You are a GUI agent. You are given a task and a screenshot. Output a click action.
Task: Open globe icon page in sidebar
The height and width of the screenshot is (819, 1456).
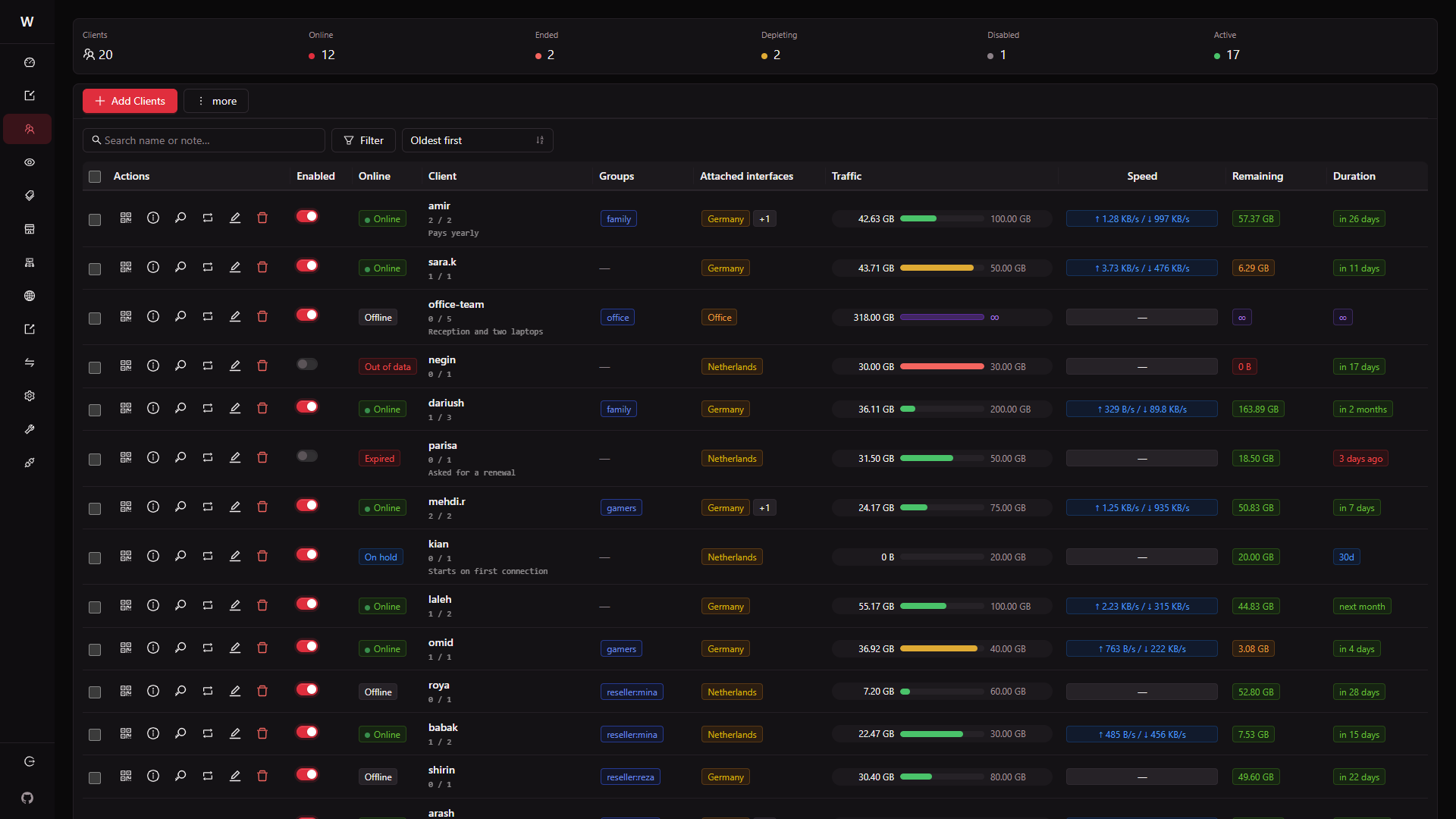[x=30, y=296]
